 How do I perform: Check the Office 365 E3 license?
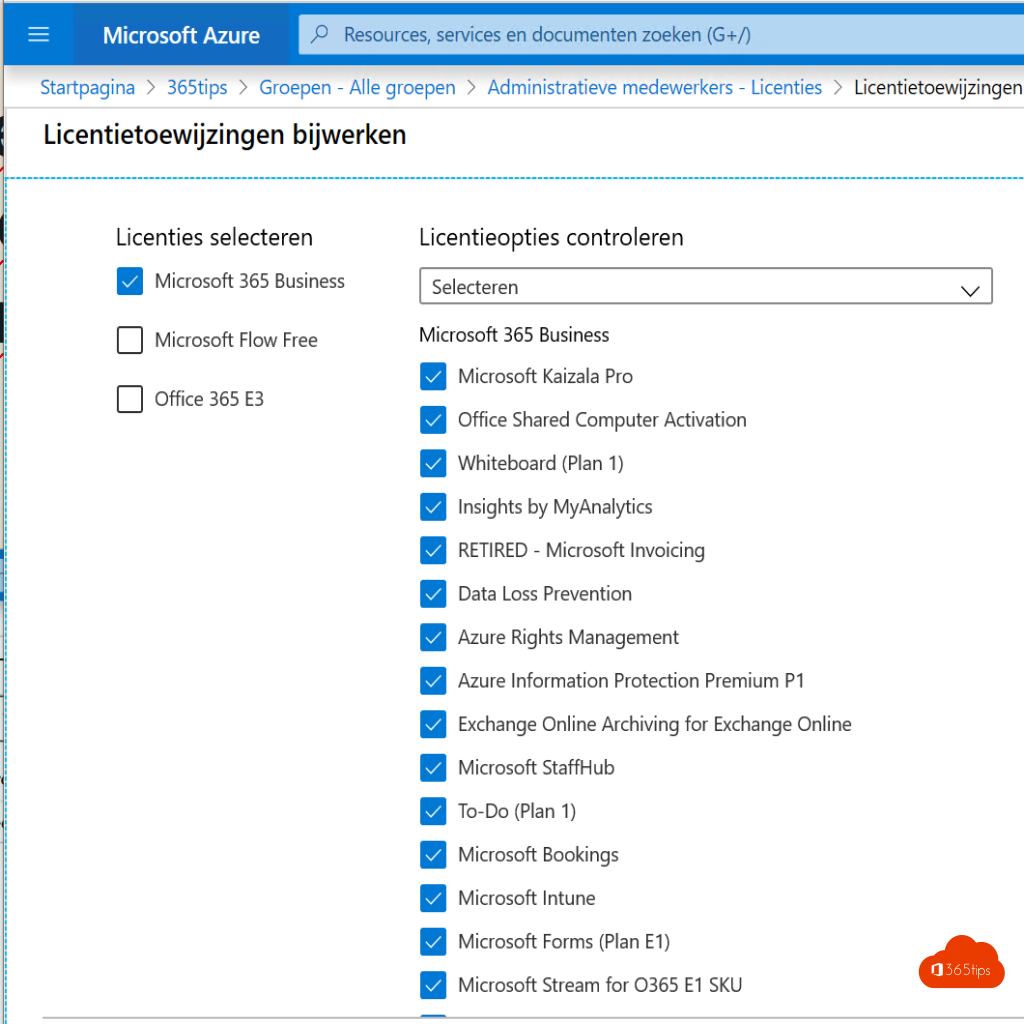coord(130,399)
